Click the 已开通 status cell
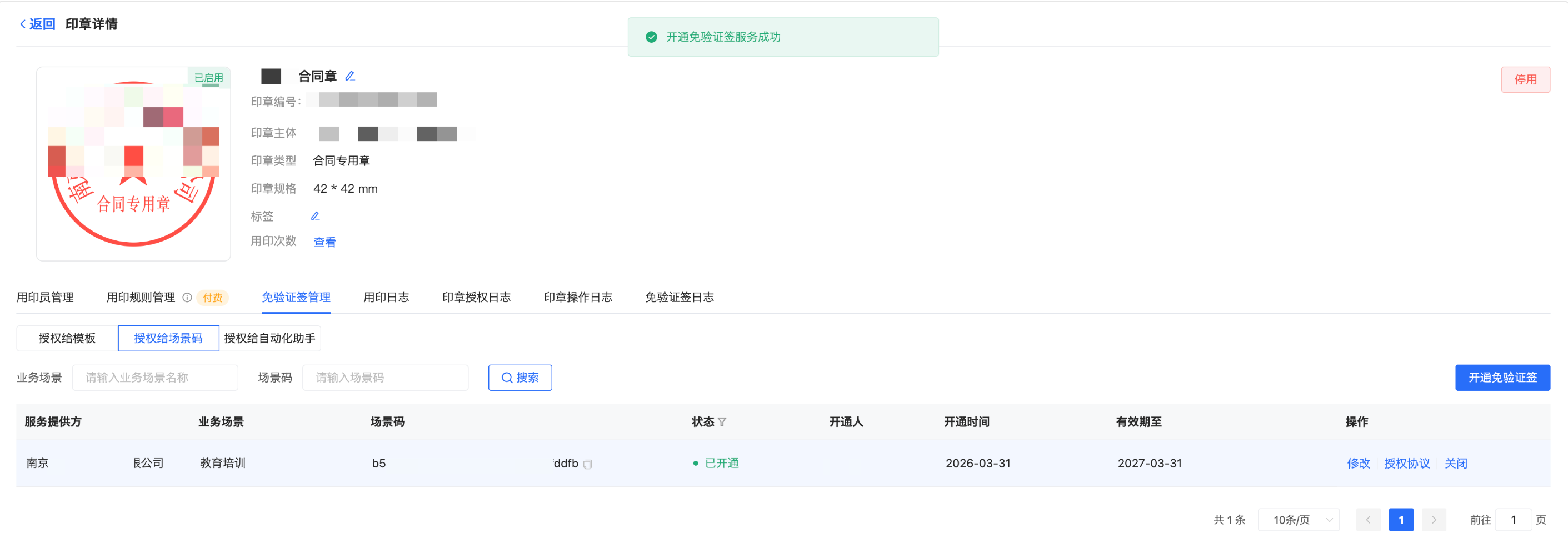This screenshot has height=543, width=1568. tap(716, 464)
